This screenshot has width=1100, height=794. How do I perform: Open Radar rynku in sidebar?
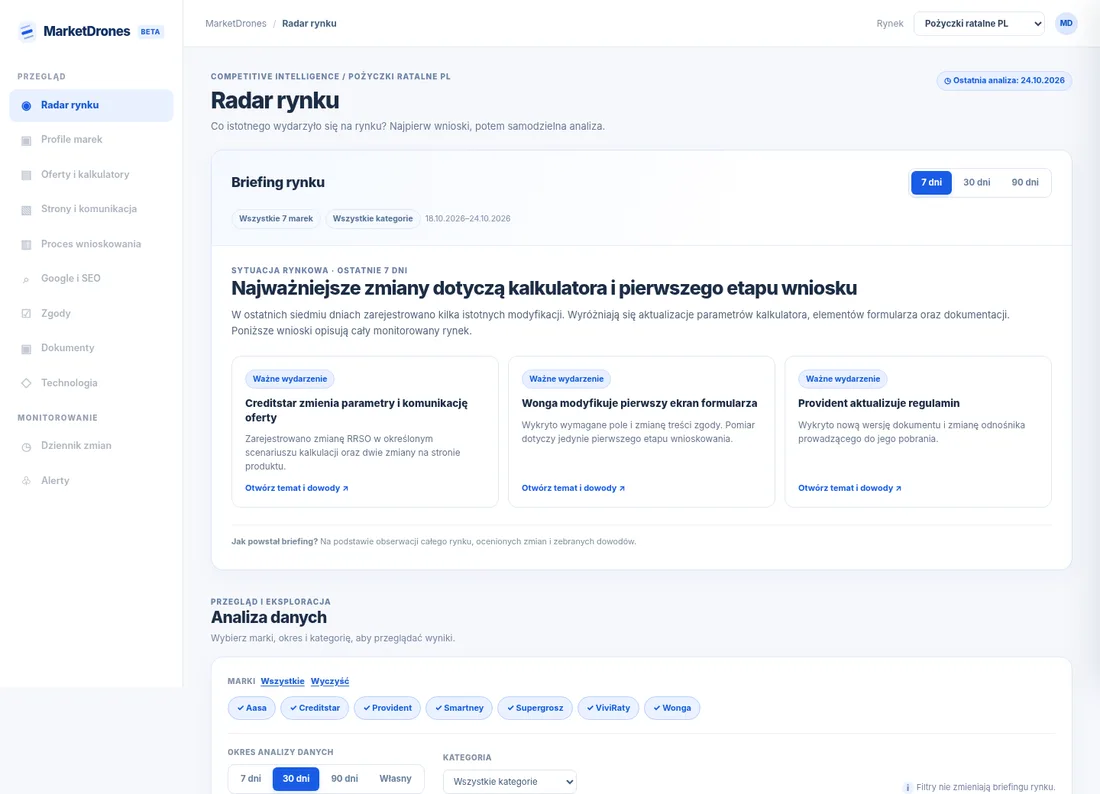pyautogui.click(x=91, y=105)
